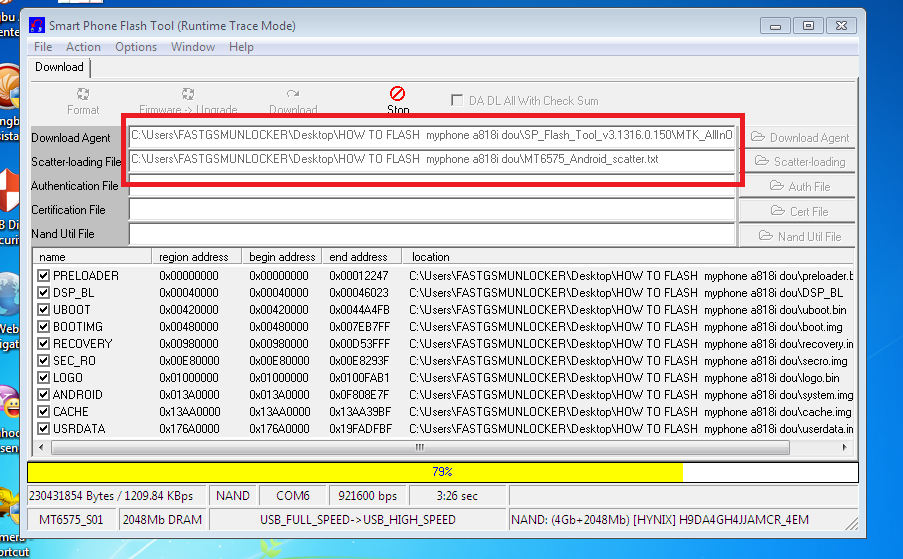This screenshot has height=559, width=903.
Task: Uncheck the LOGO partition checkbox
Action: coord(43,378)
